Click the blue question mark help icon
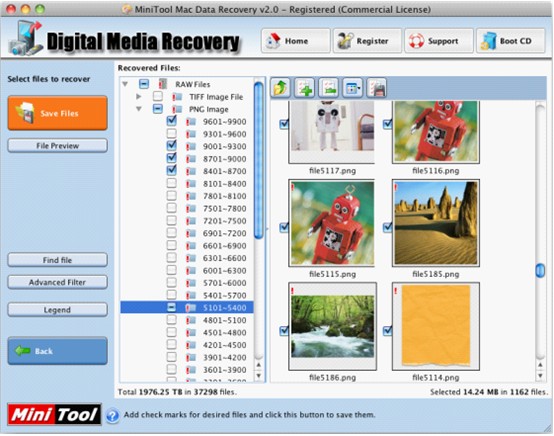This screenshot has width=554, height=436. [112, 416]
